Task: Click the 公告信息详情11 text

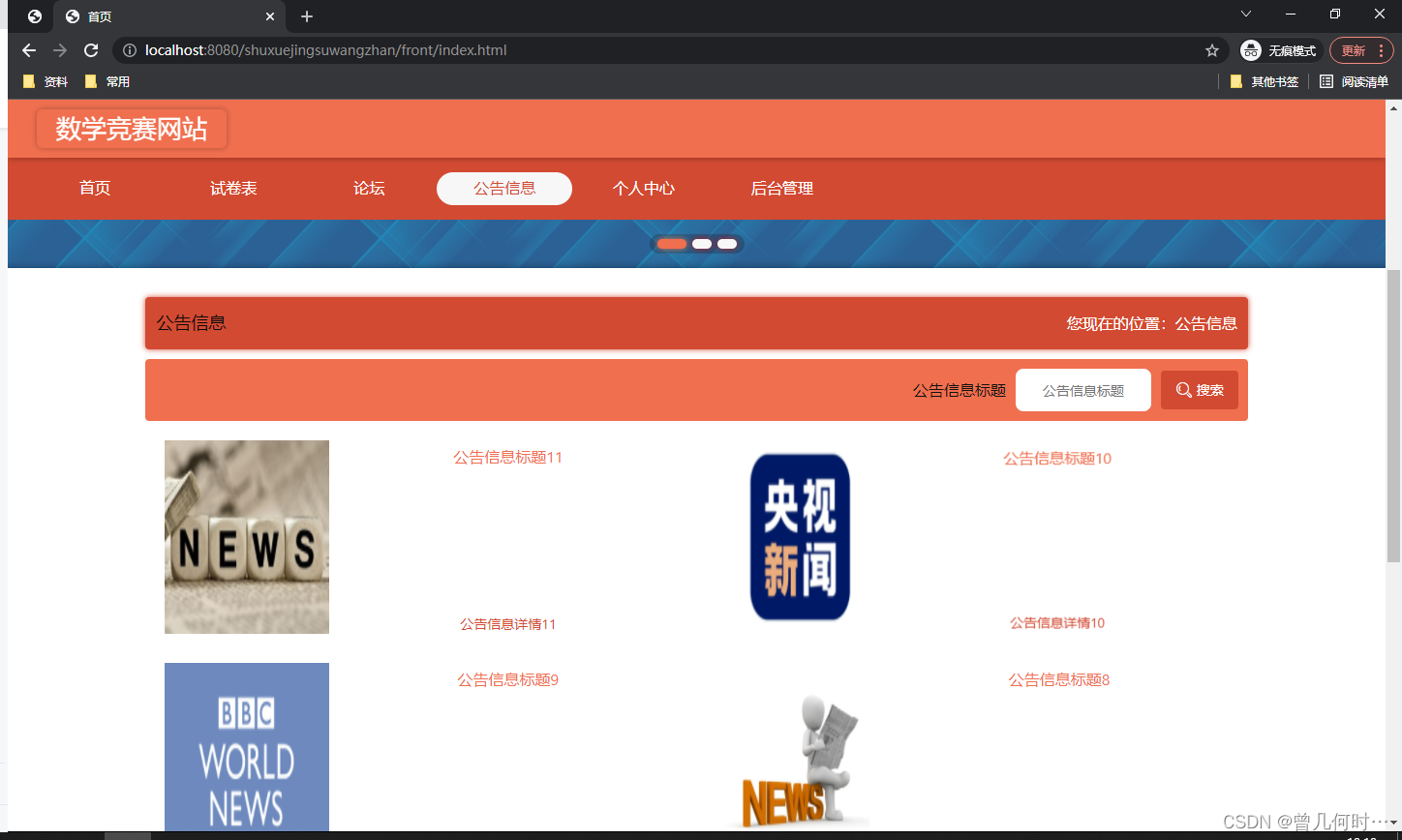Action: (508, 624)
